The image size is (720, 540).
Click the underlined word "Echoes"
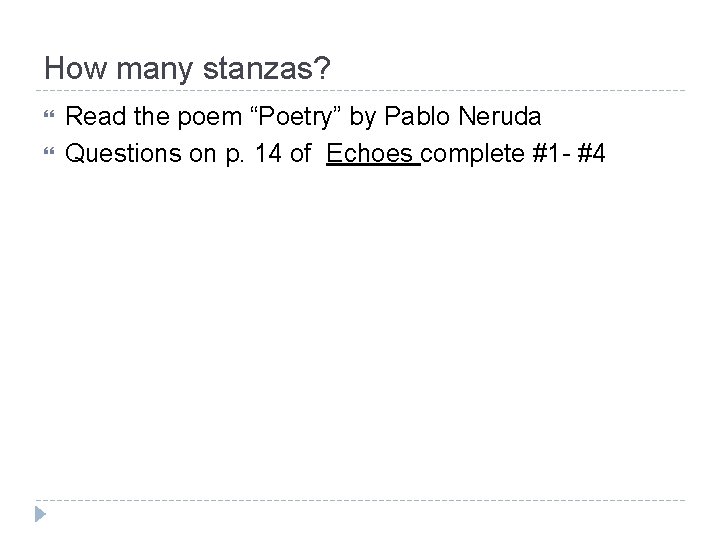(371, 153)
